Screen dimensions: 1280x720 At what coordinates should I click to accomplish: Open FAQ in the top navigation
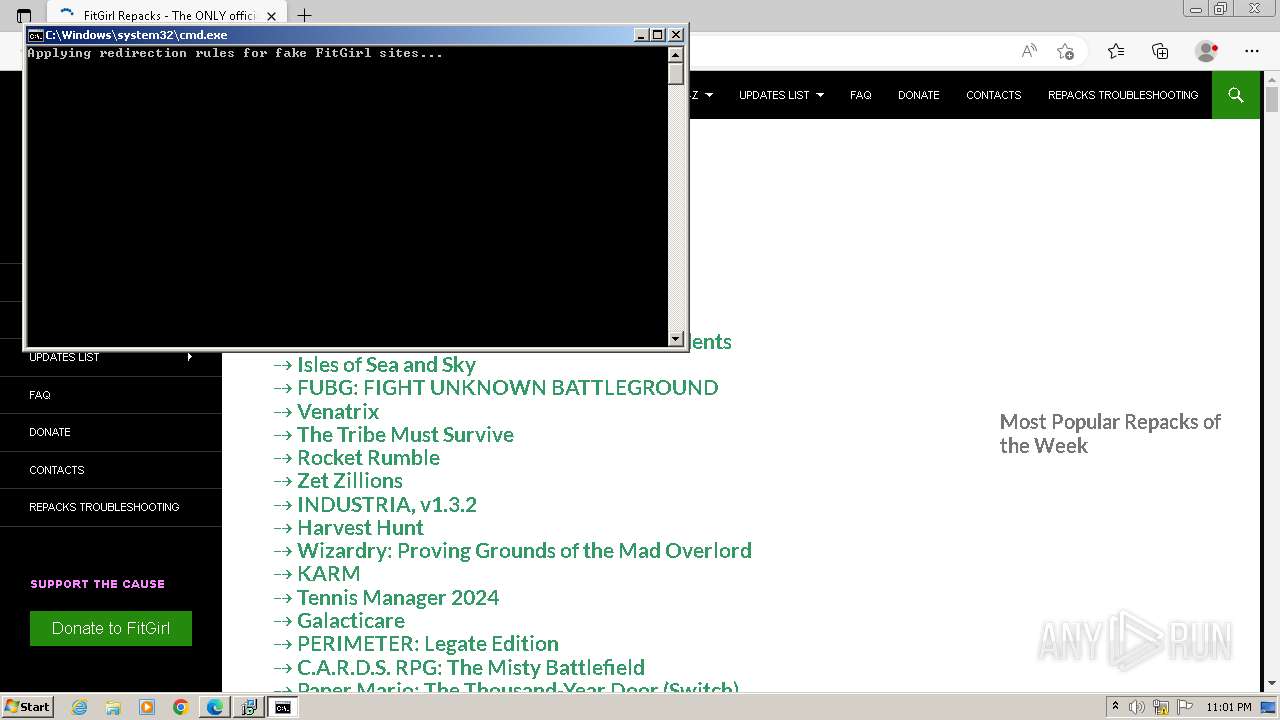[x=861, y=95]
